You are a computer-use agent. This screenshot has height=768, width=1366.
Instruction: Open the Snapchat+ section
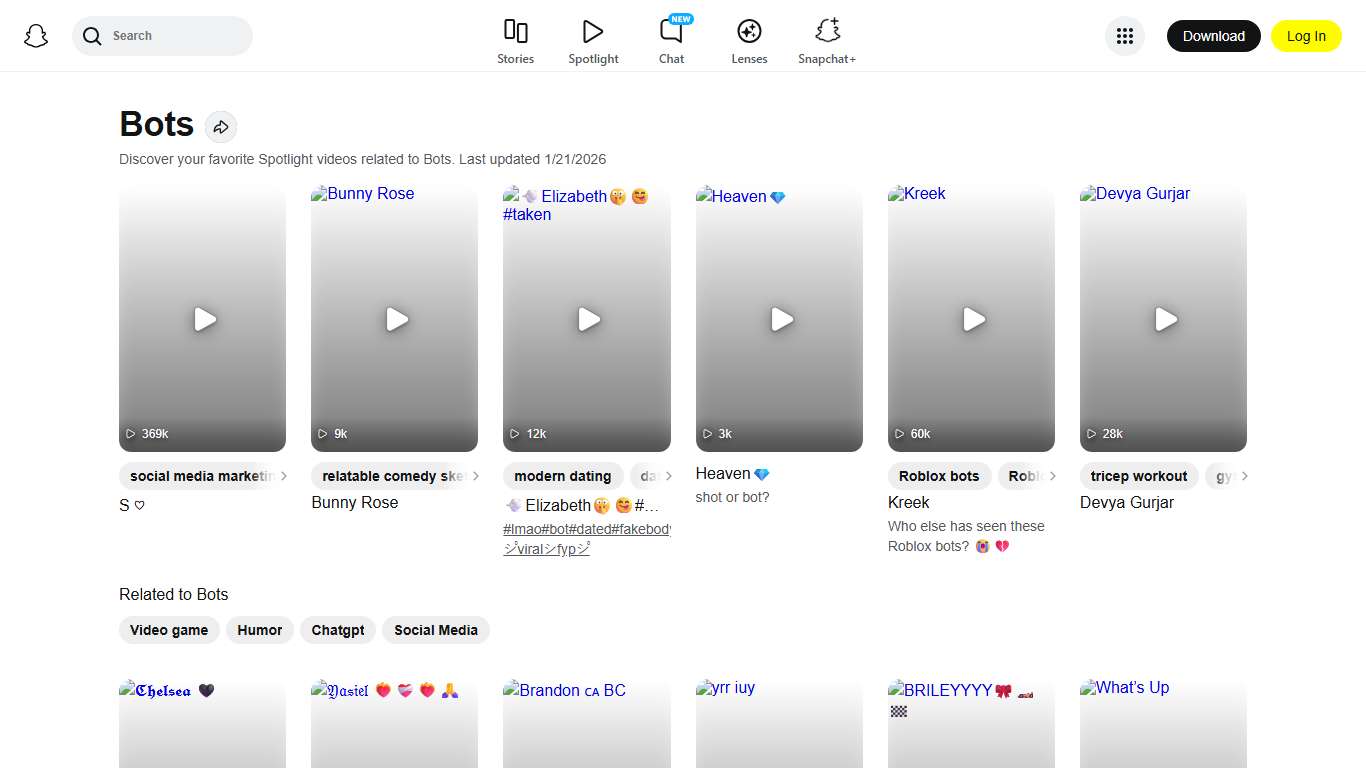coord(827,40)
